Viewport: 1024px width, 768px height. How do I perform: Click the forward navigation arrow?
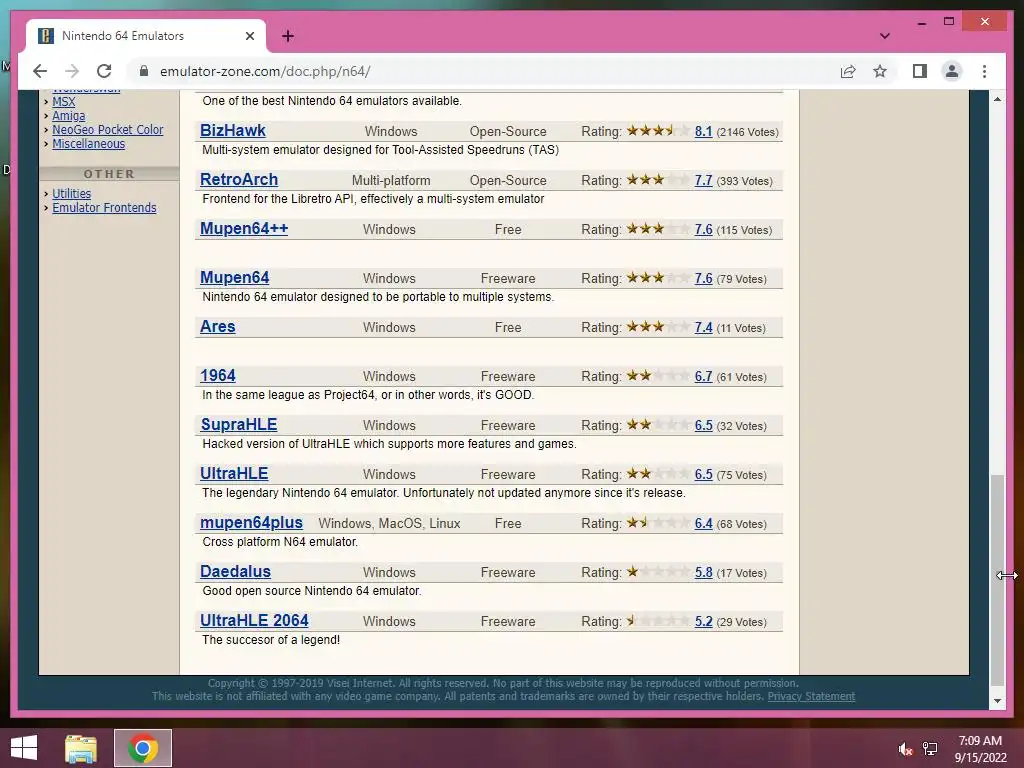pyautogui.click(x=72, y=71)
